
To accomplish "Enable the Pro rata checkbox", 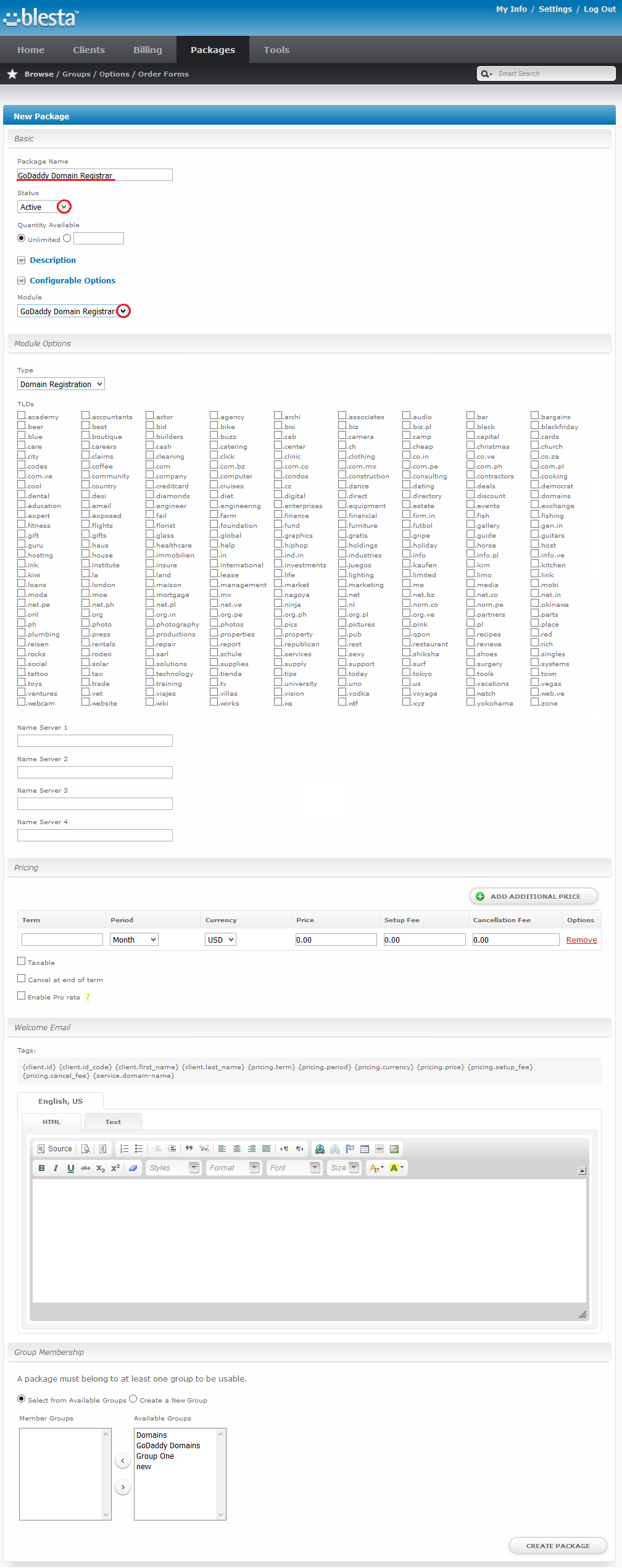I will point(22,996).
